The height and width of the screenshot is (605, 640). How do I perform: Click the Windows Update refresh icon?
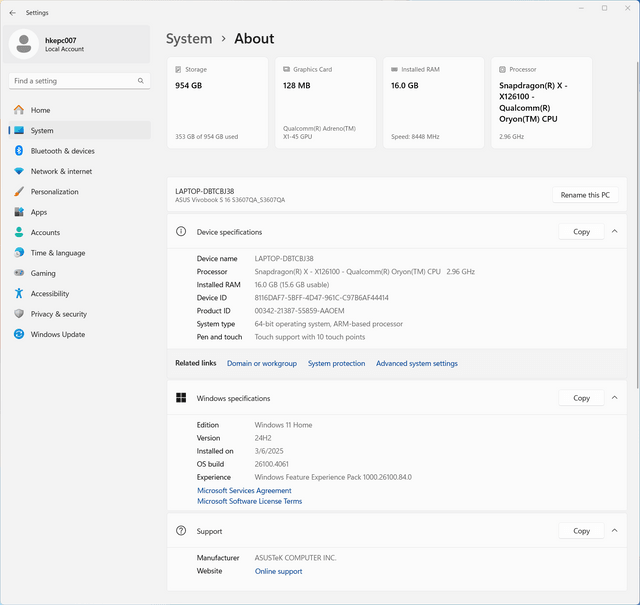coord(19,334)
